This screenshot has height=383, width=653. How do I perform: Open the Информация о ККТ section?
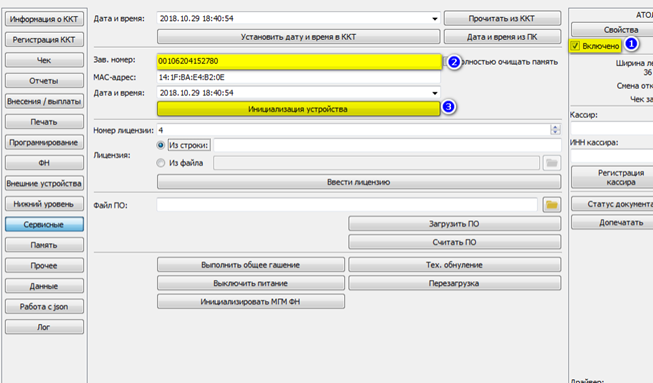(x=44, y=19)
